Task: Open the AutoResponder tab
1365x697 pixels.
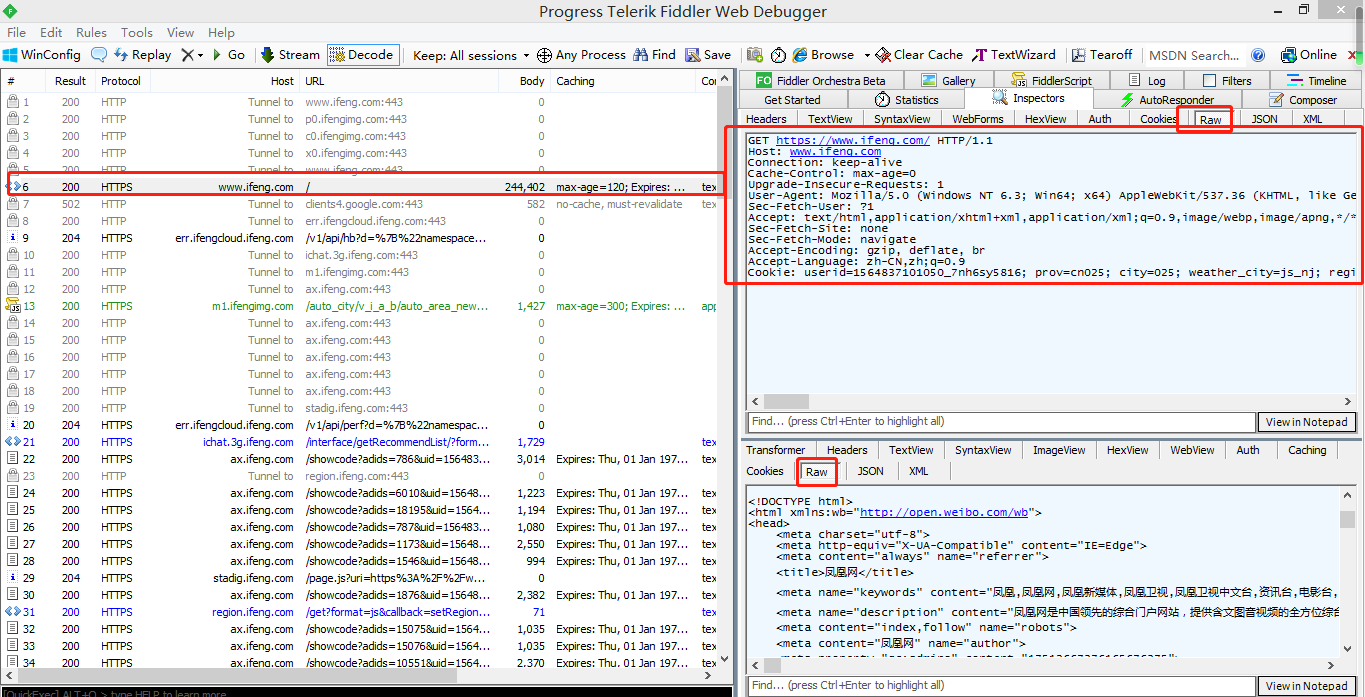Action: point(1166,100)
